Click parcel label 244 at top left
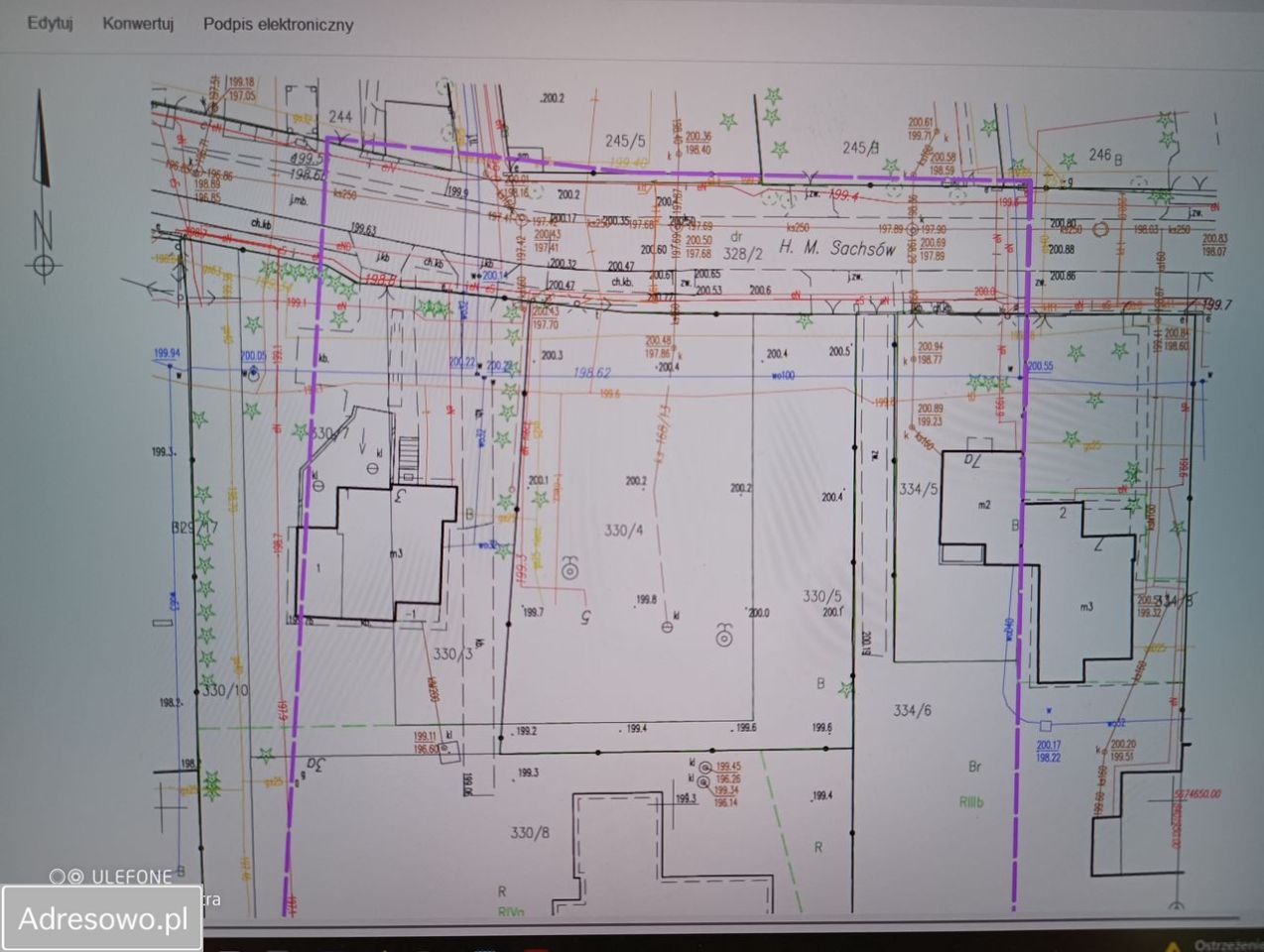The width and height of the screenshot is (1264, 952). 340,117
